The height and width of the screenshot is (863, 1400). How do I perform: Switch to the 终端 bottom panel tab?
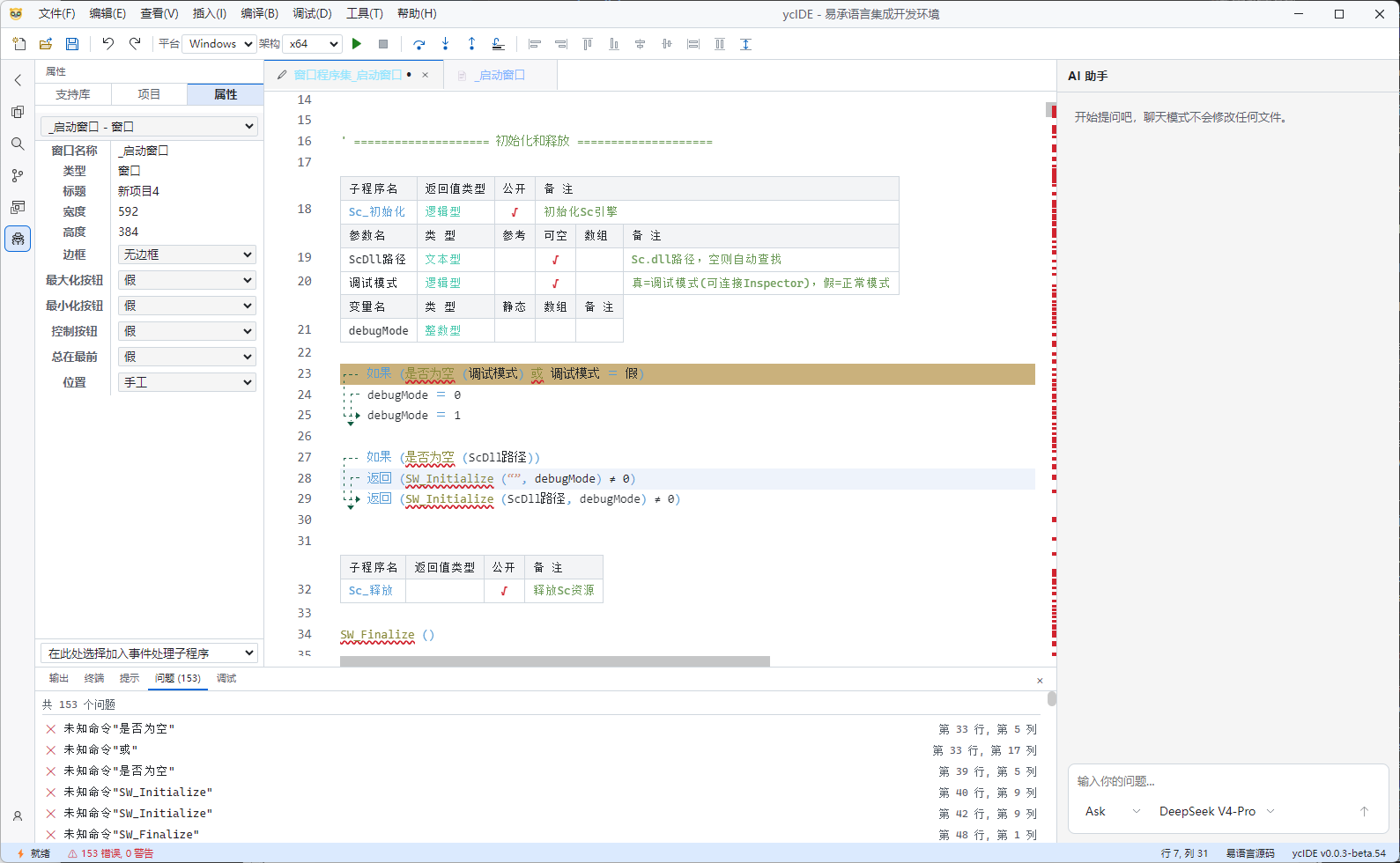tap(94, 678)
